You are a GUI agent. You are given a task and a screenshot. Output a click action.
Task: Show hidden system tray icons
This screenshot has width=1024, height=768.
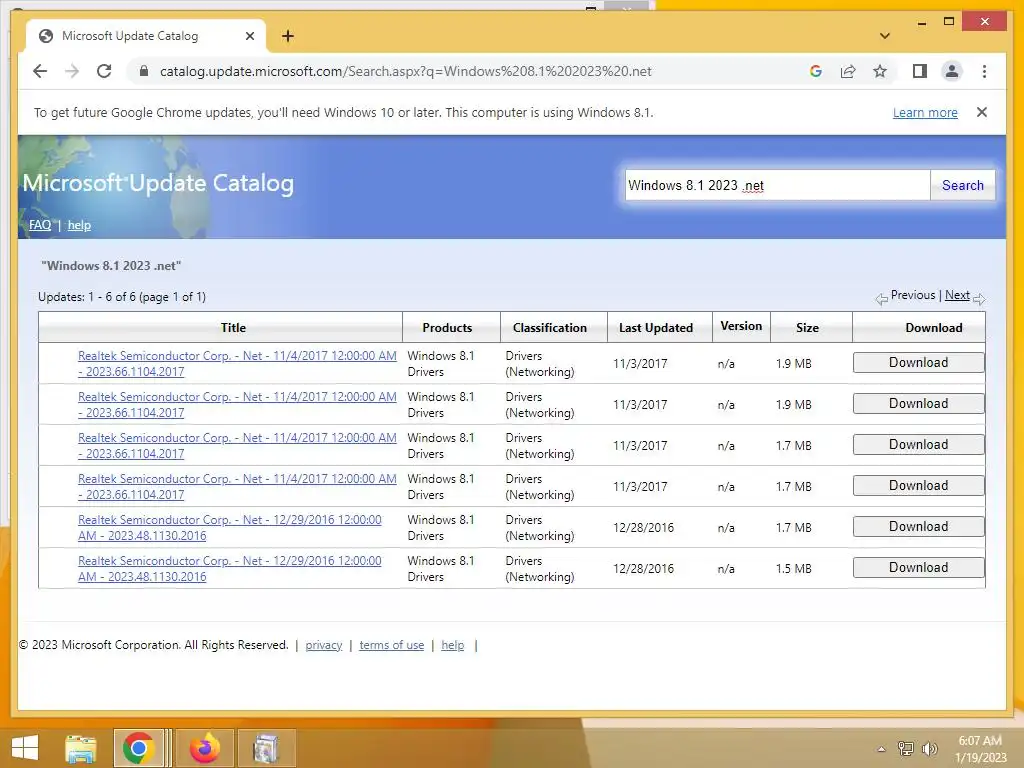(881, 749)
